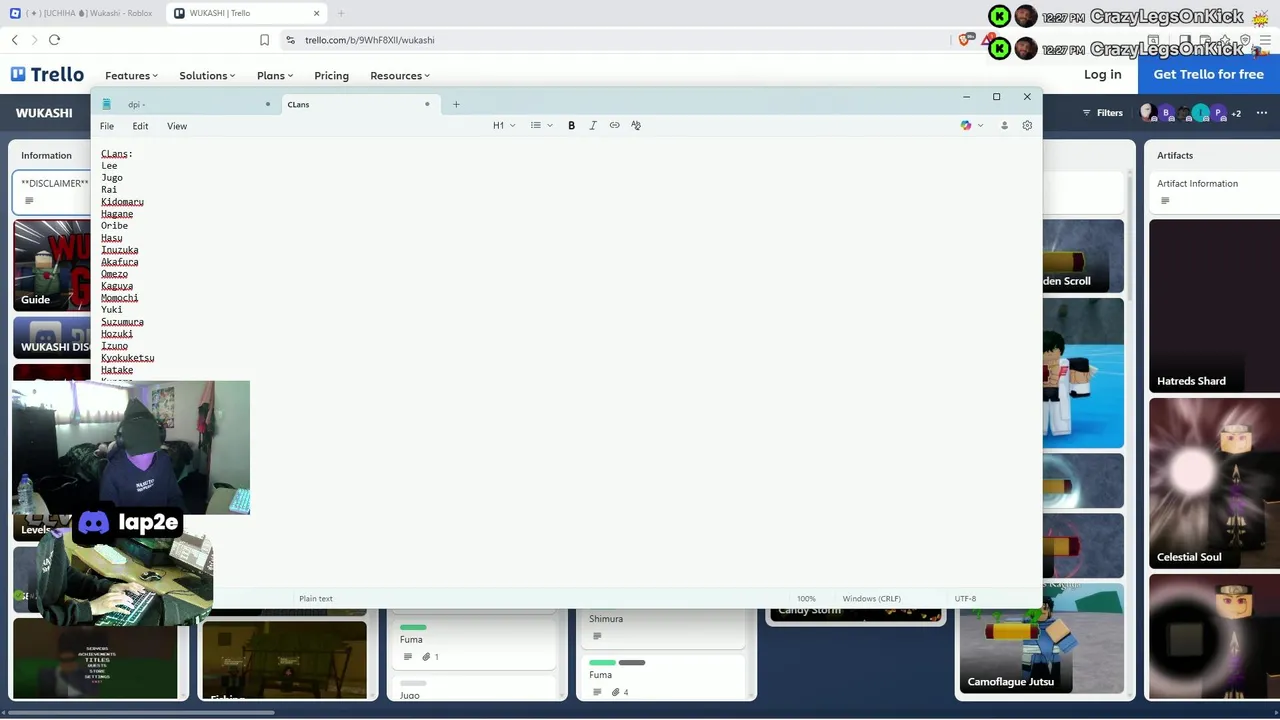1280x720 pixels.
Task: Click Log in on Trello
Action: (1103, 74)
